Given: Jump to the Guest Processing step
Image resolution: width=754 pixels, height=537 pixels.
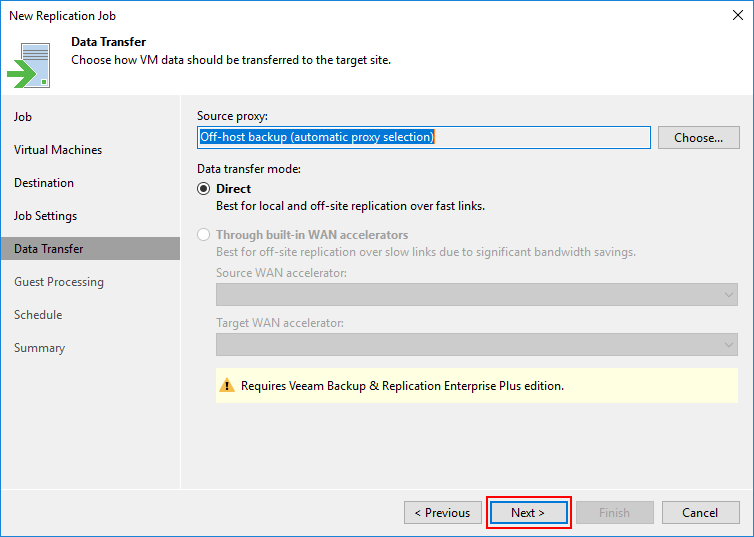Looking at the screenshot, I should point(59,282).
